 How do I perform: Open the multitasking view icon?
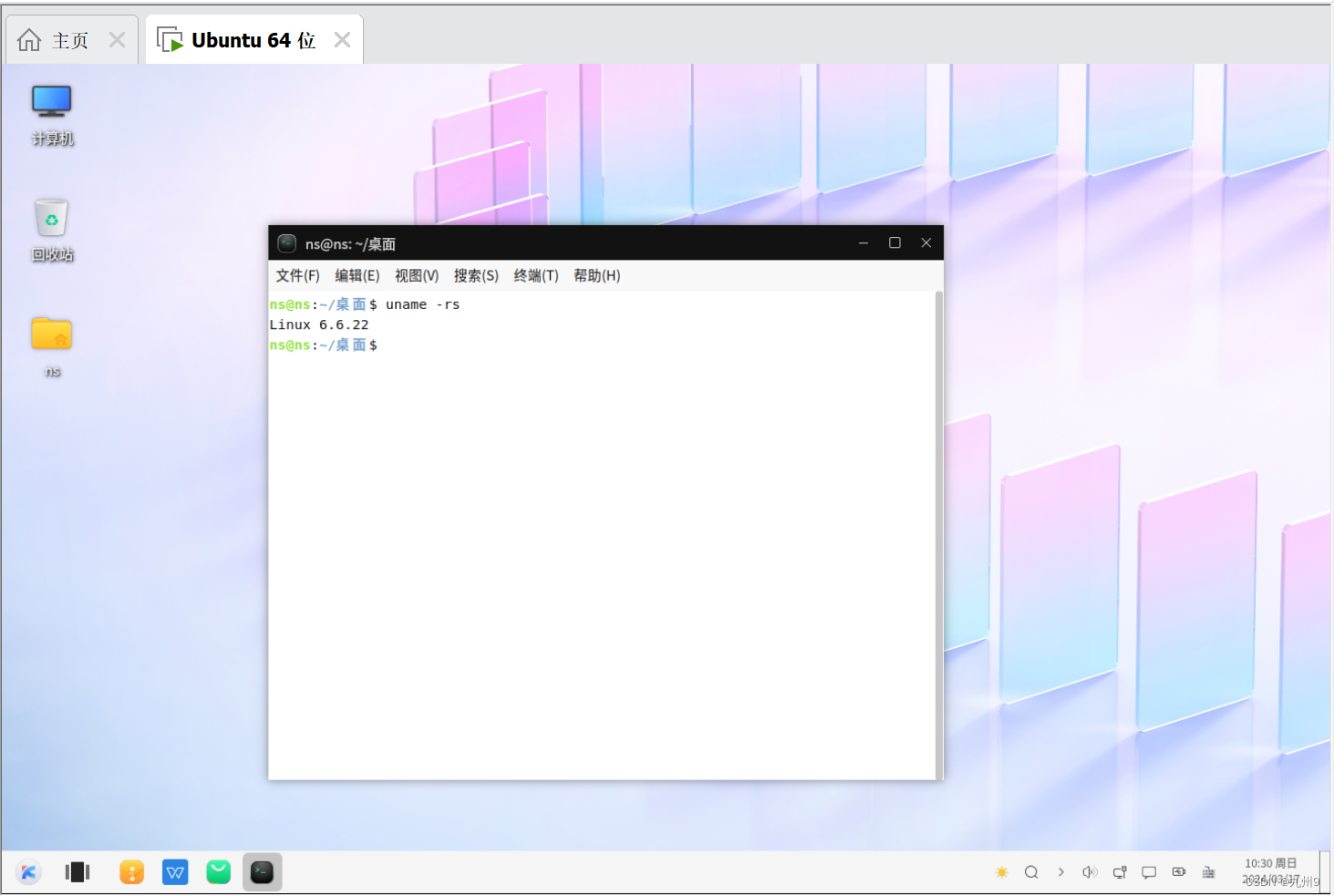(78, 872)
